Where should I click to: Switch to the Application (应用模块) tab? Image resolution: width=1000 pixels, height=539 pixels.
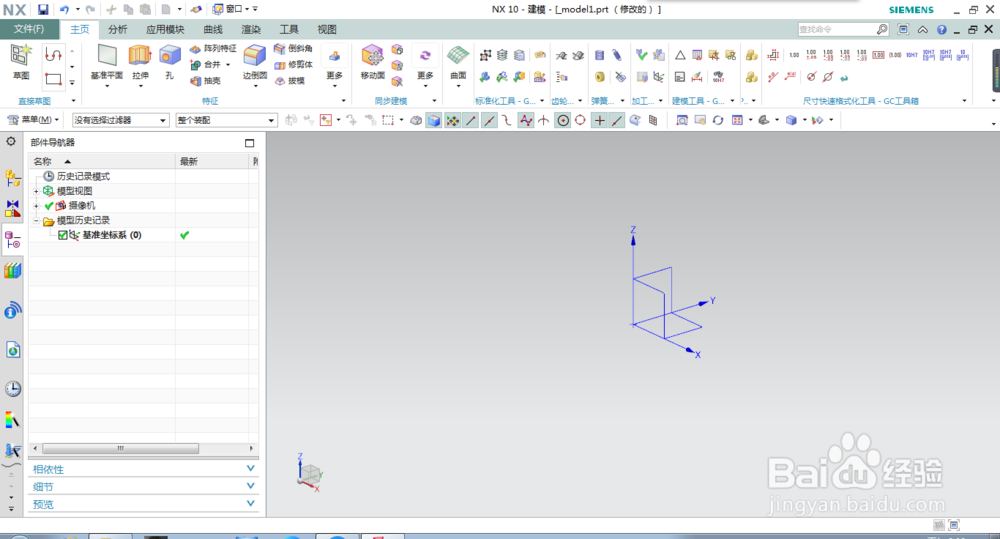[165, 29]
